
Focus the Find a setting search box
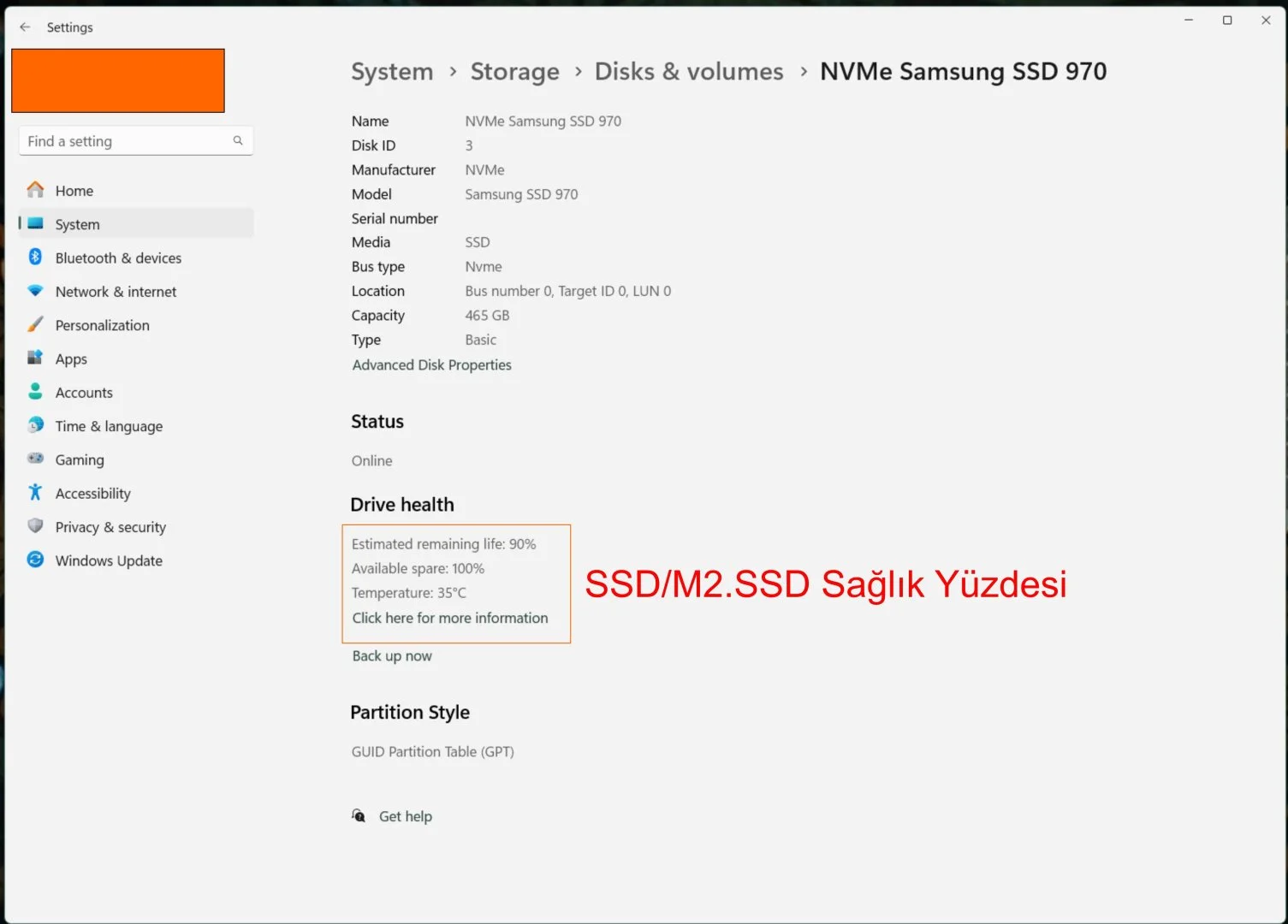[x=136, y=141]
